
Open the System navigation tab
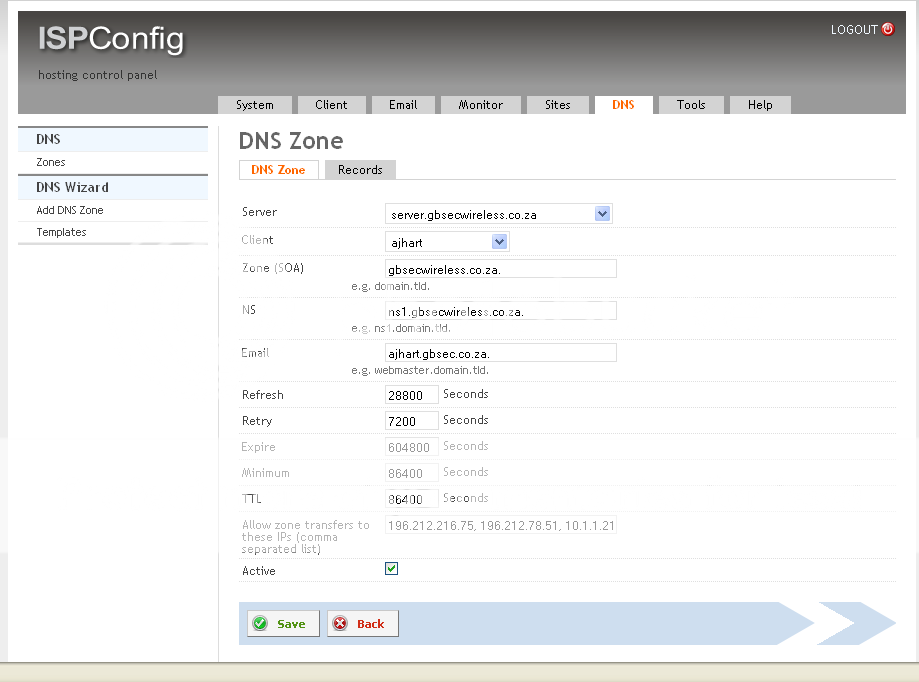click(254, 104)
